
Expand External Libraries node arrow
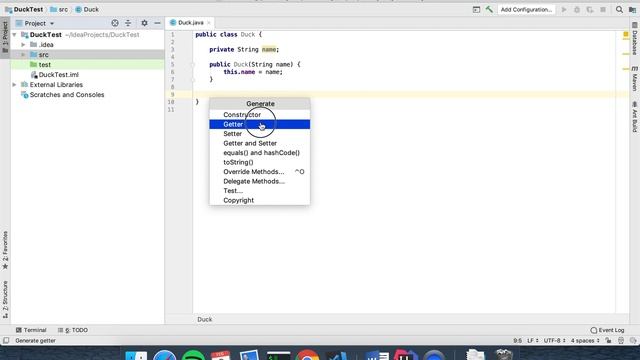(15, 84)
